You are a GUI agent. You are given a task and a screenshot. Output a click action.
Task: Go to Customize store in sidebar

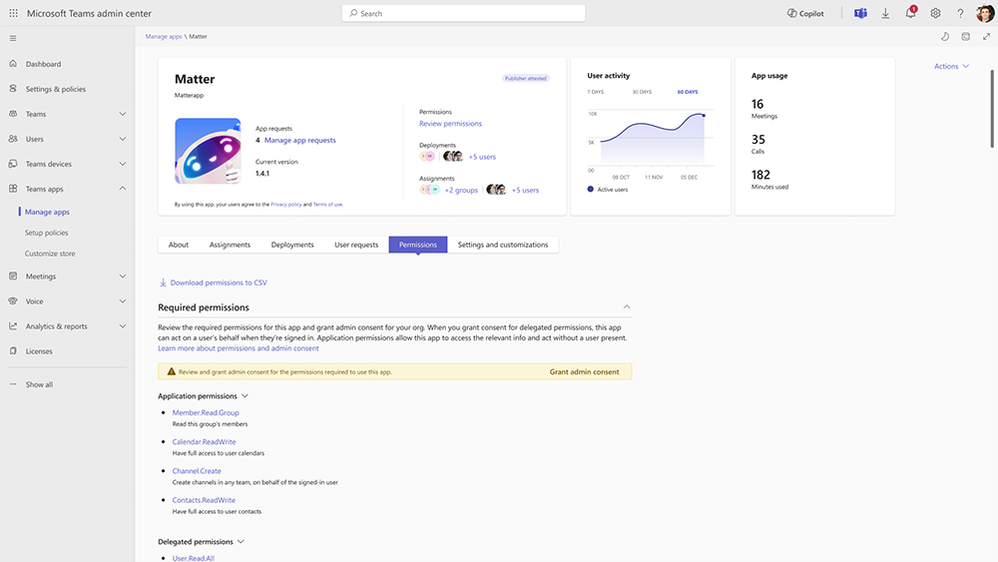point(50,253)
